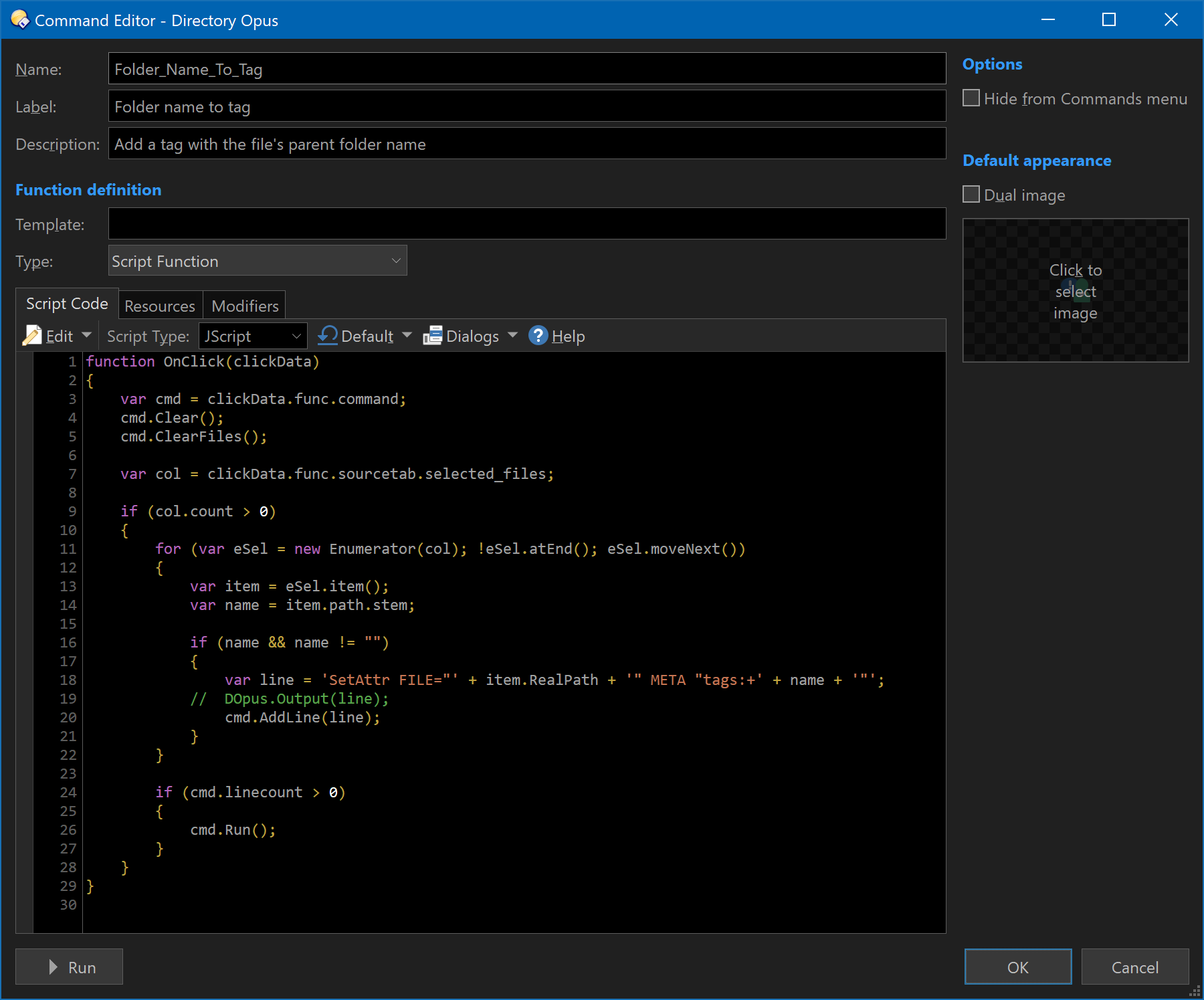Click the Edit toolbar label
The height and width of the screenshot is (1000, 1204).
(x=60, y=336)
